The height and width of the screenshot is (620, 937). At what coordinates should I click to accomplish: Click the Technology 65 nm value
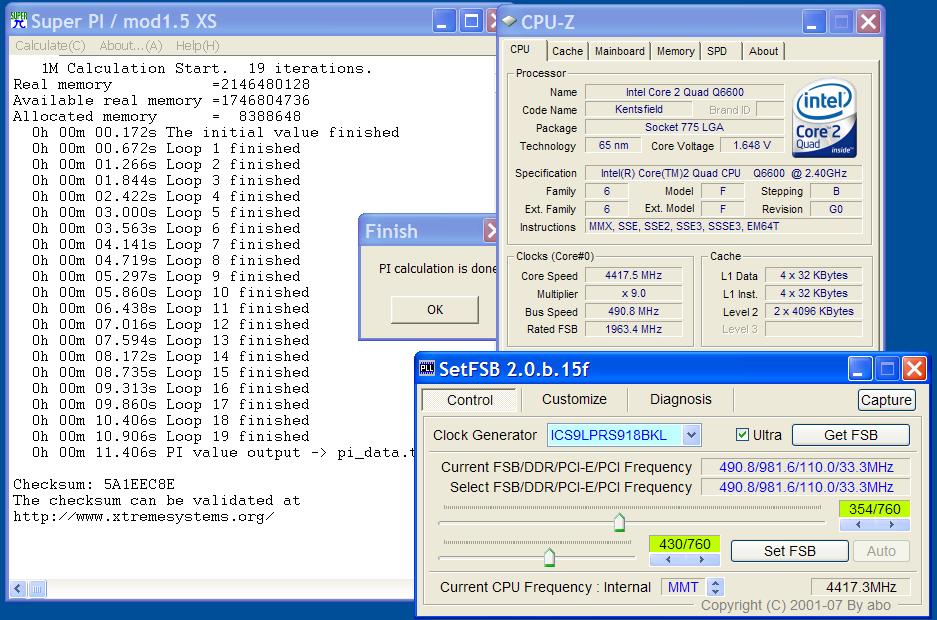[x=613, y=145]
